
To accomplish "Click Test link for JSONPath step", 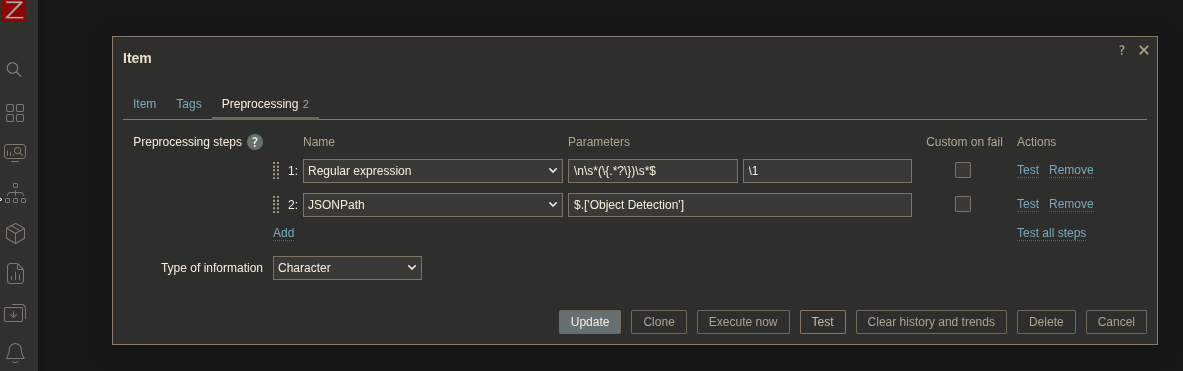I will point(1028,204).
